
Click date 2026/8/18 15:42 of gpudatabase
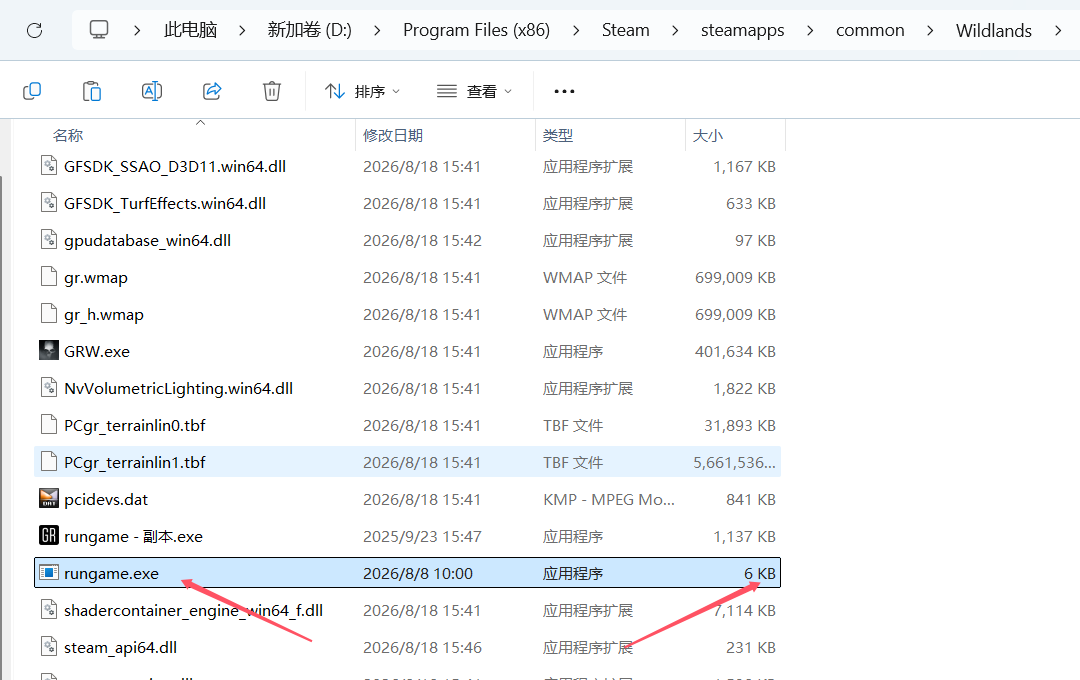[422, 240]
